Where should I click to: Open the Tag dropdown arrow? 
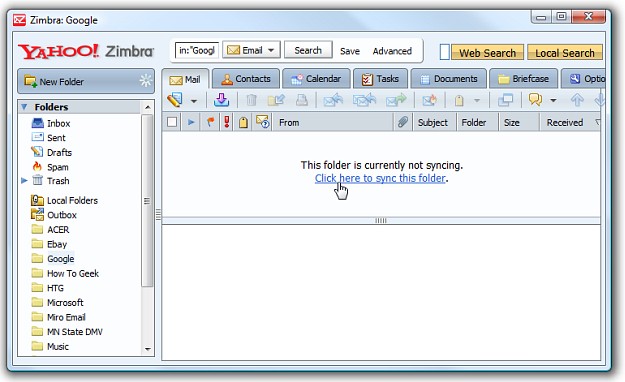(x=477, y=100)
